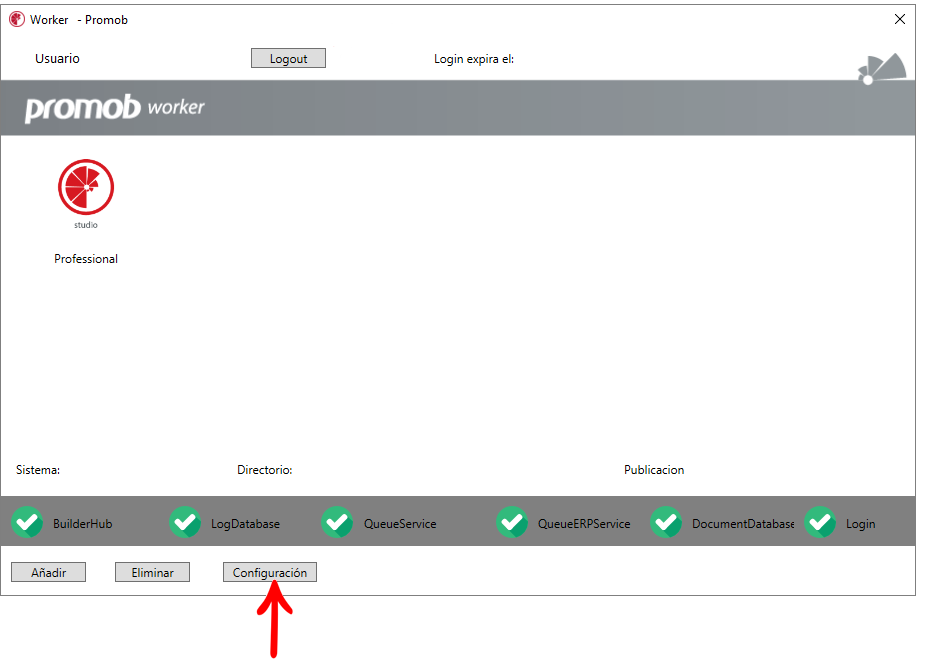Click the Promob app icon in title bar
This screenshot has height=670, width=929.
17,20
